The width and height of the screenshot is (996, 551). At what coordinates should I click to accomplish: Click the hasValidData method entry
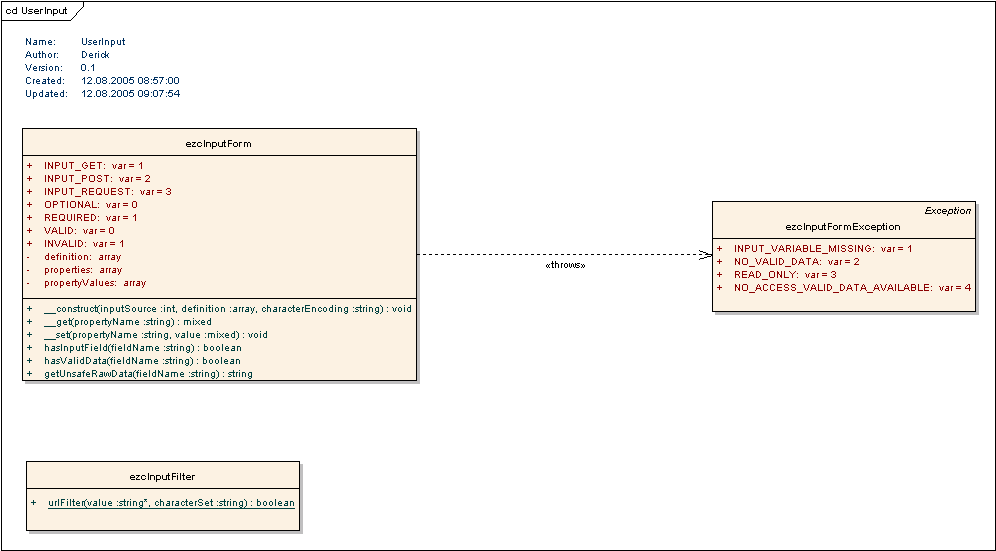[142, 361]
